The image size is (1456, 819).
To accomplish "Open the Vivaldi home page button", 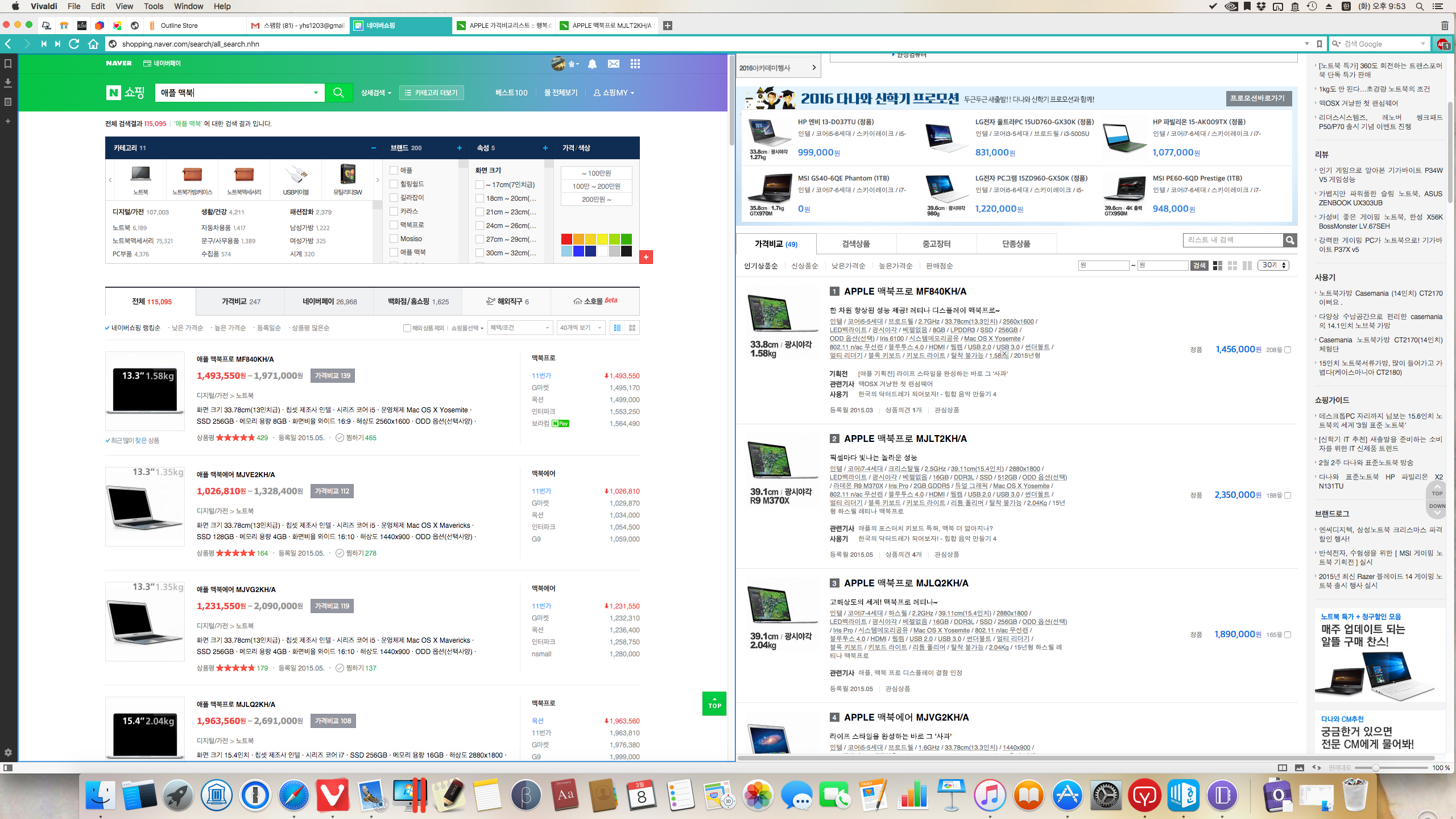I will tap(93, 44).
